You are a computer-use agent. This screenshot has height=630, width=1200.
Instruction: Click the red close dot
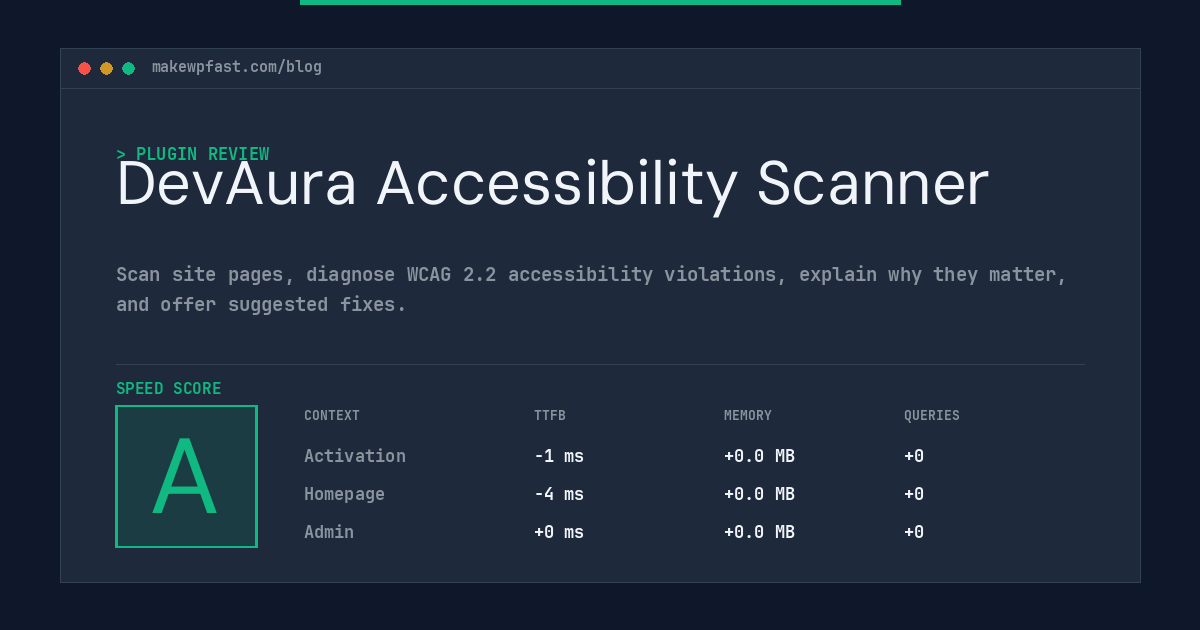tap(84, 68)
